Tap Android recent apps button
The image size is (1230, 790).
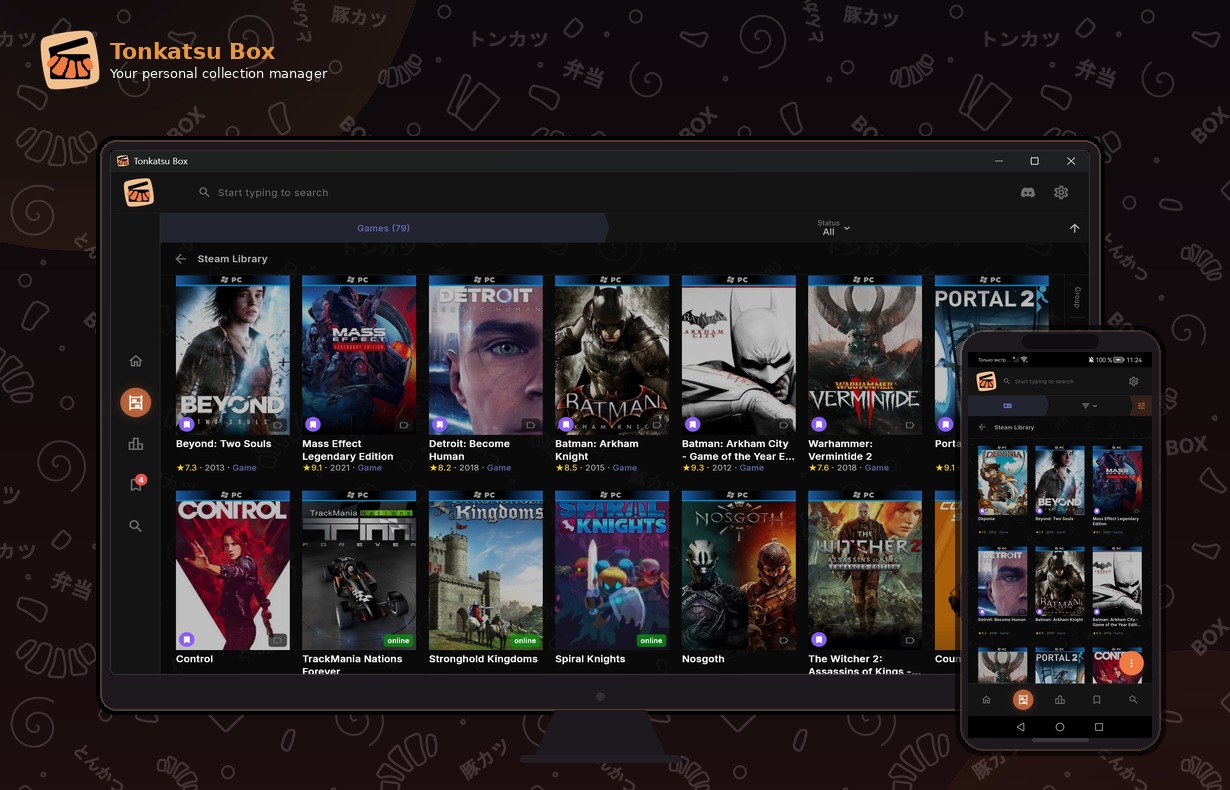pyautogui.click(x=1098, y=727)
